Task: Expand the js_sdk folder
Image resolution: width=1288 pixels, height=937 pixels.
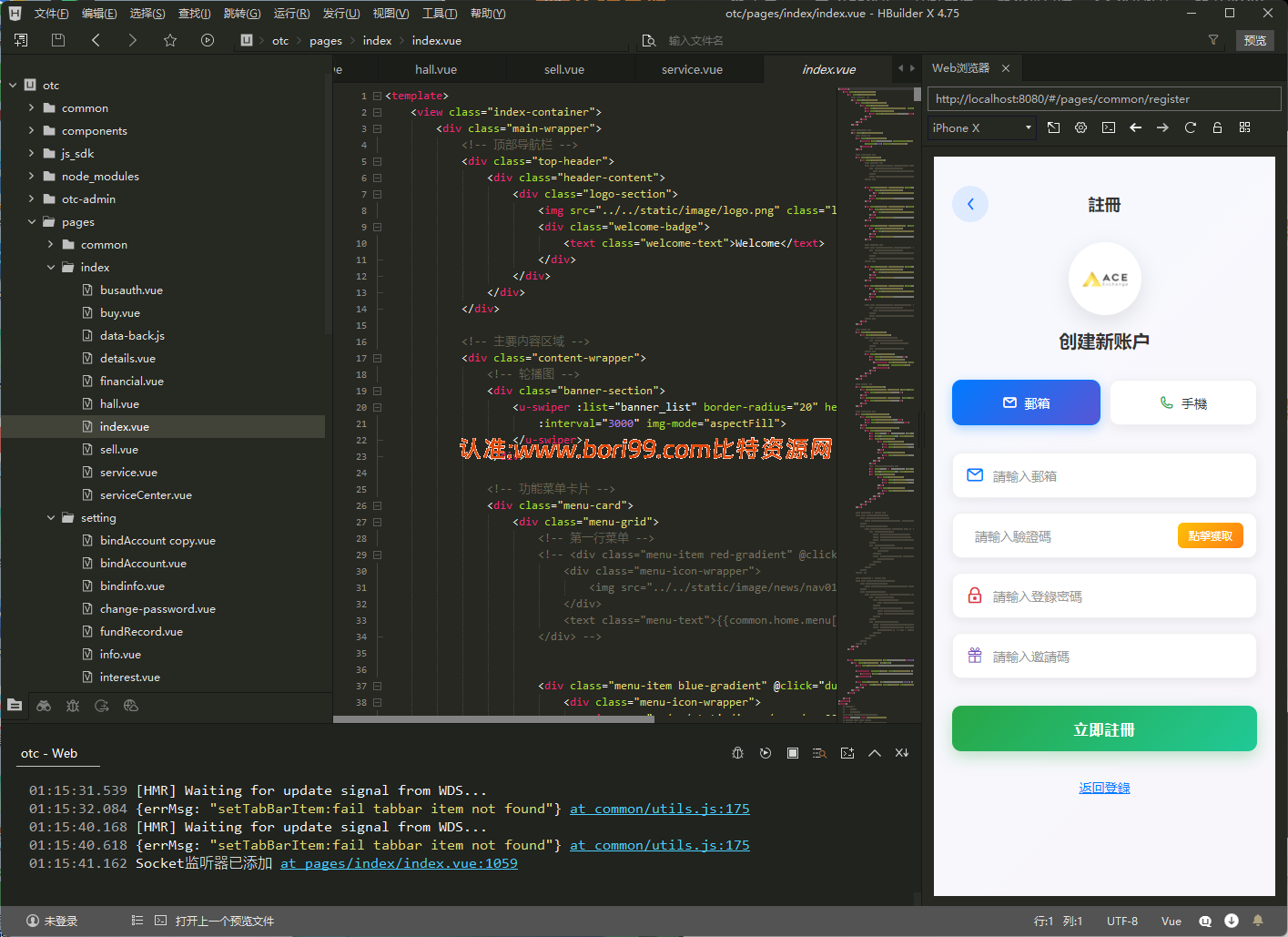Action: point(32,154)
